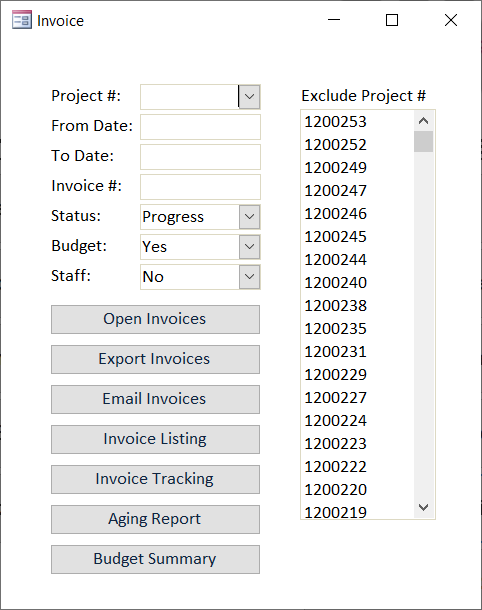Image resolution: width=482 pixels, height=610 pixels.
Task: Expand the Staff combo box arrow
Action: (x=249, y=277)
